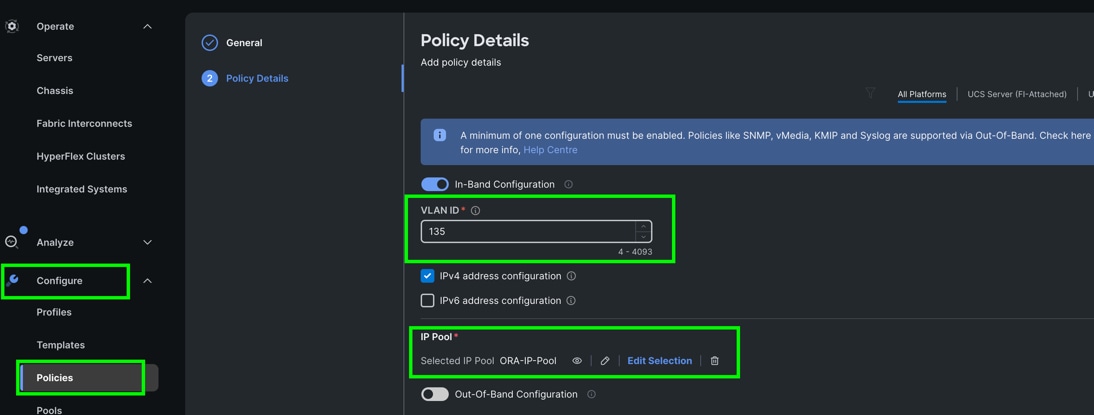Expand the Analyze section chevron
This screenshot has height=415, width=1094.
[148, 243]
